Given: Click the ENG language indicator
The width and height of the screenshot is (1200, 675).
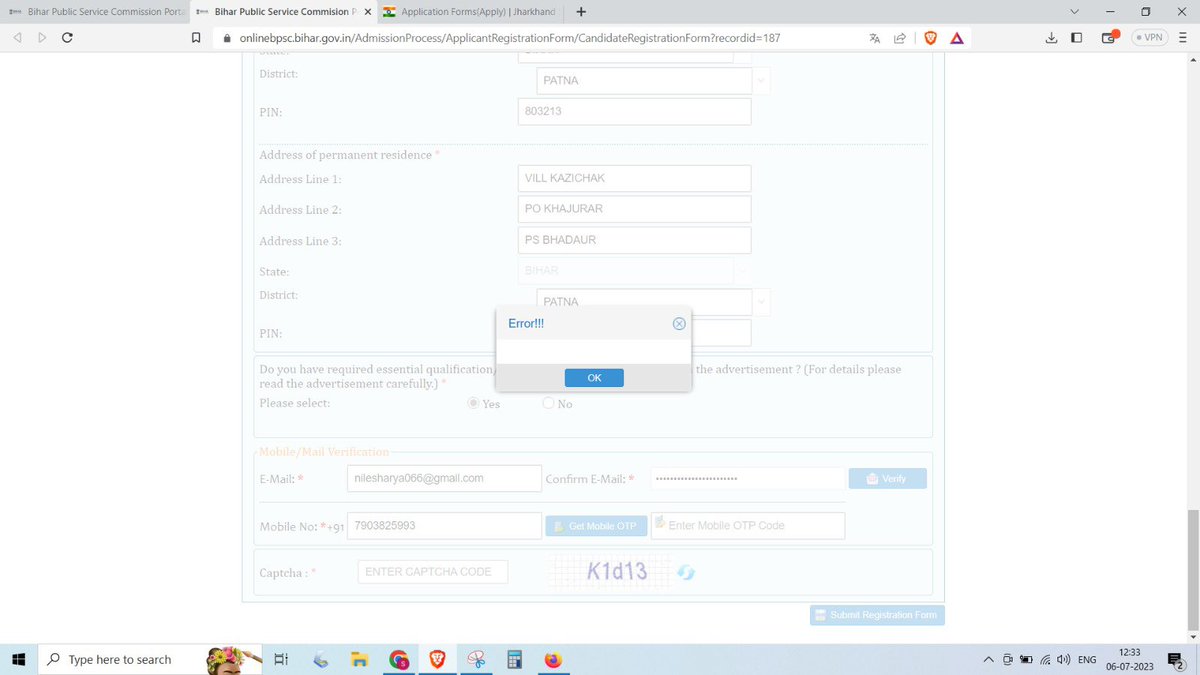Looking at the screenshot, I should [x=1088, y=659].
